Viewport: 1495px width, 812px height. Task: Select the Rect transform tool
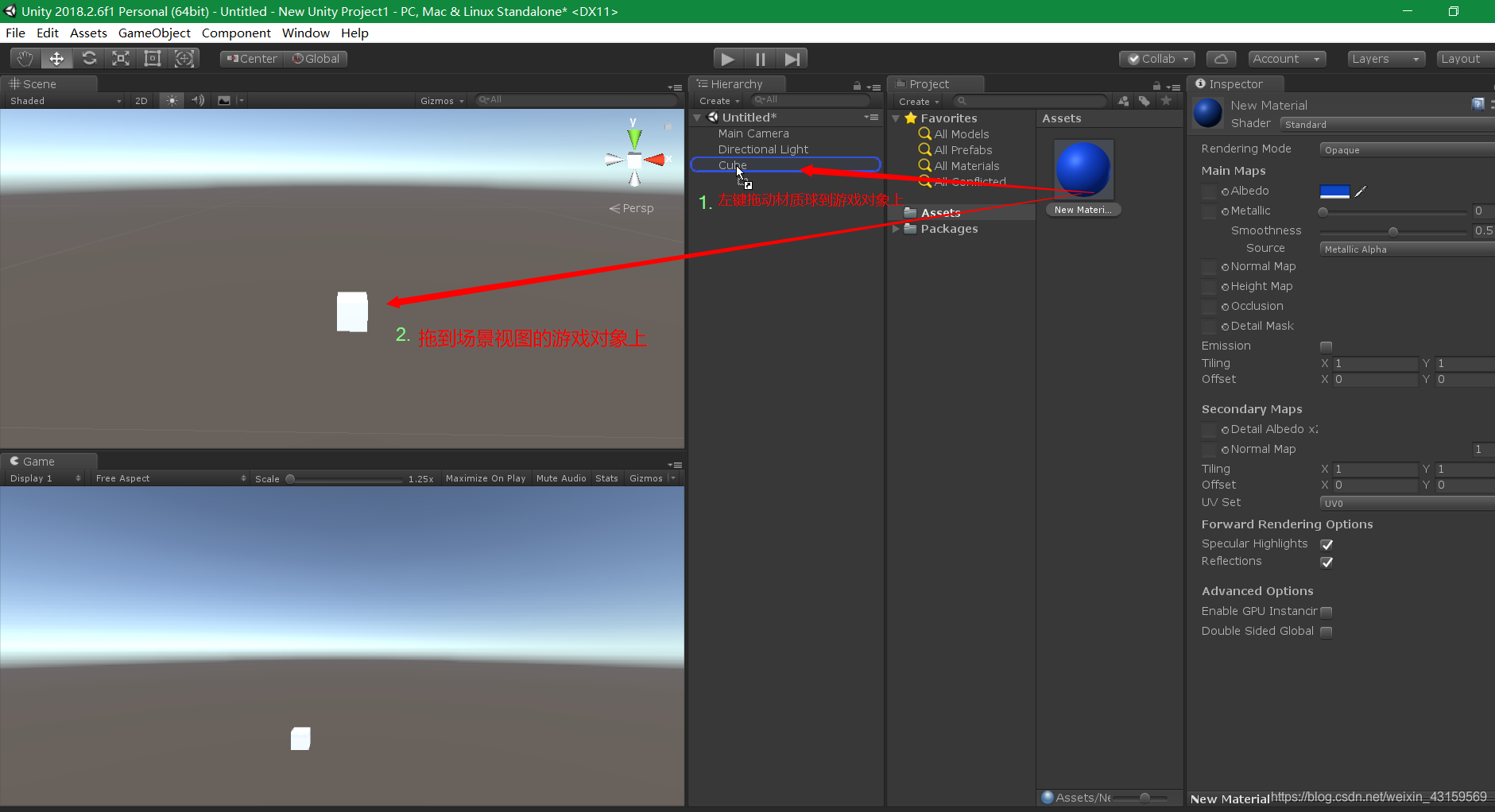[153, 59]
